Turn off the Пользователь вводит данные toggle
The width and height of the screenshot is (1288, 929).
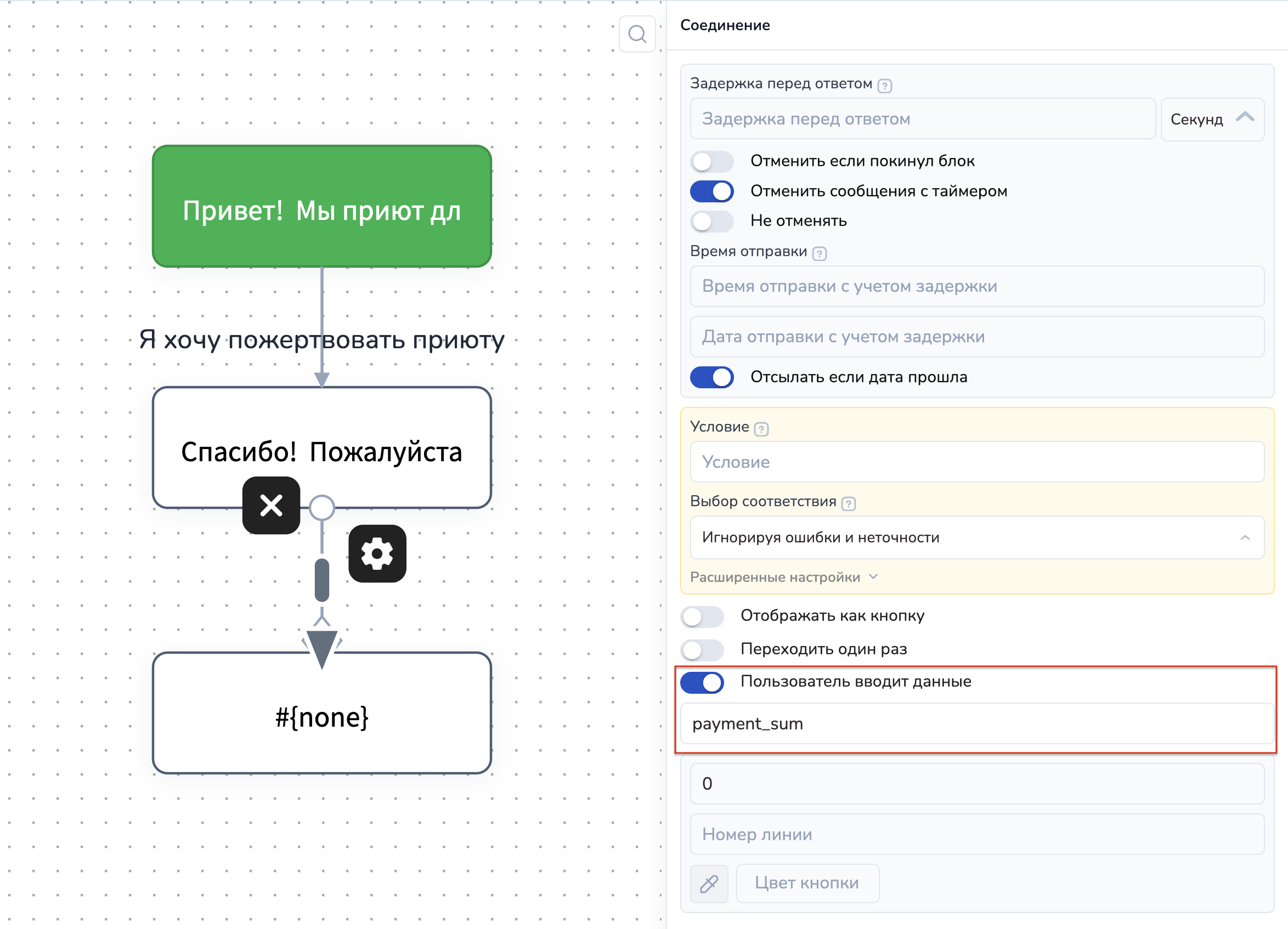(702, 682)
